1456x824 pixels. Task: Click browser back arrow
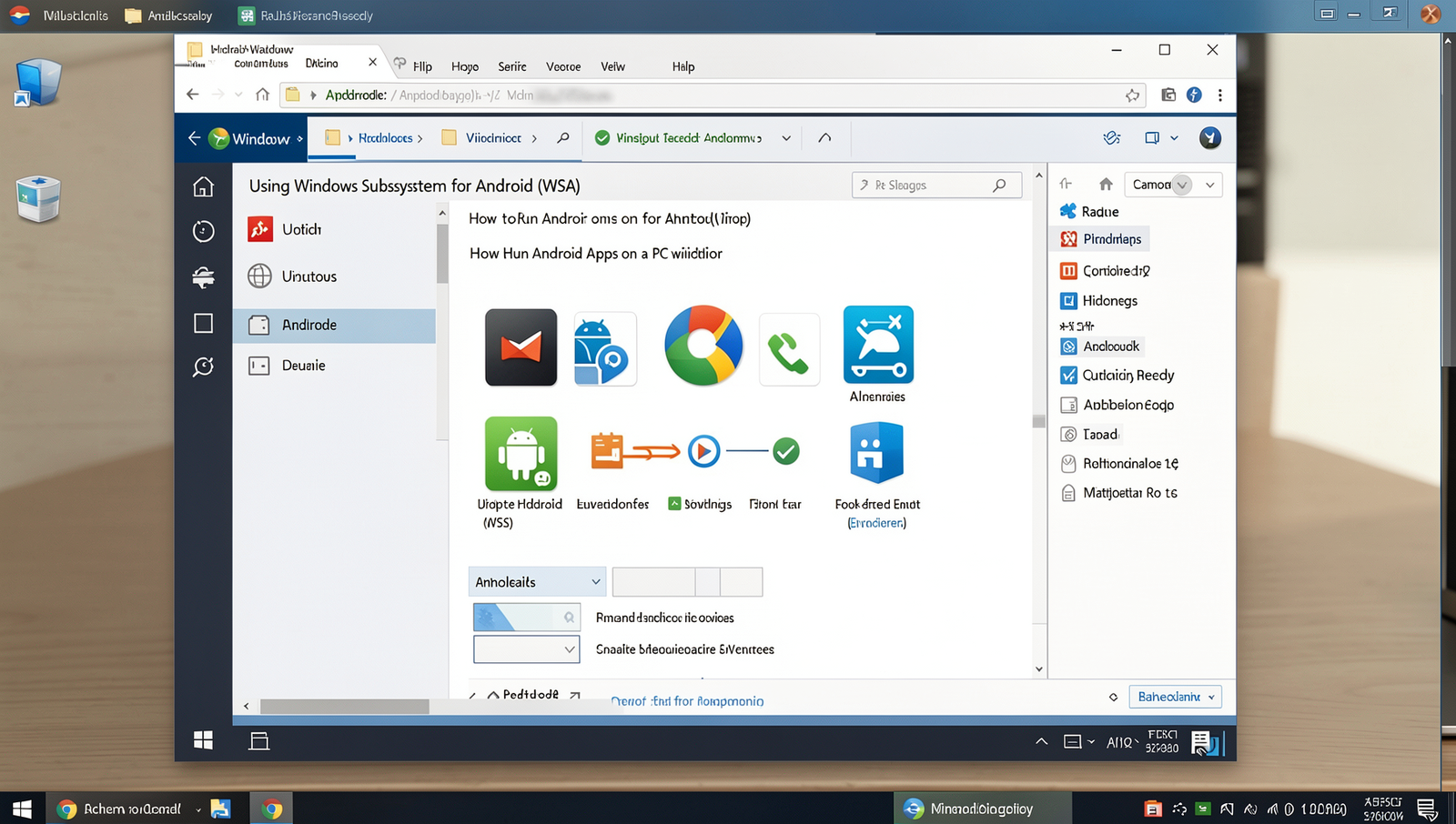(x=192, y=95)
